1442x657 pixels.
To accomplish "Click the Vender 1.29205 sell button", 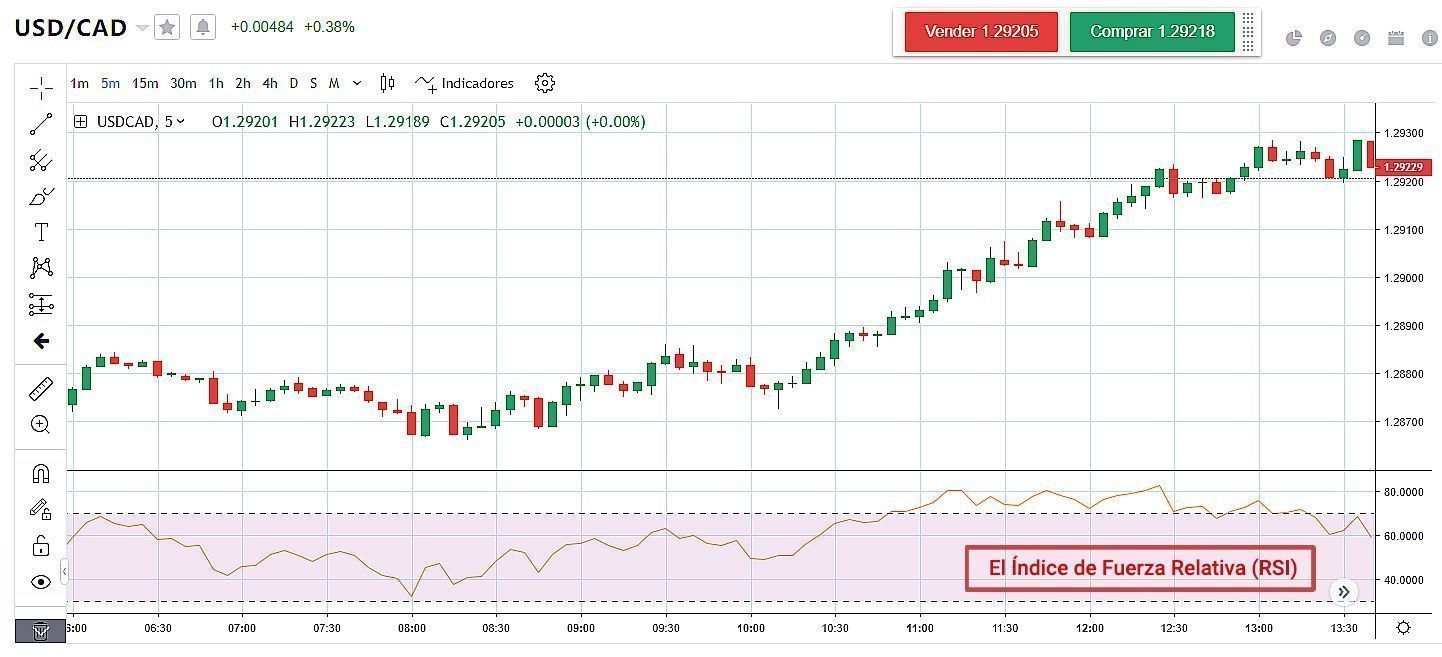I will pos(980,32).
